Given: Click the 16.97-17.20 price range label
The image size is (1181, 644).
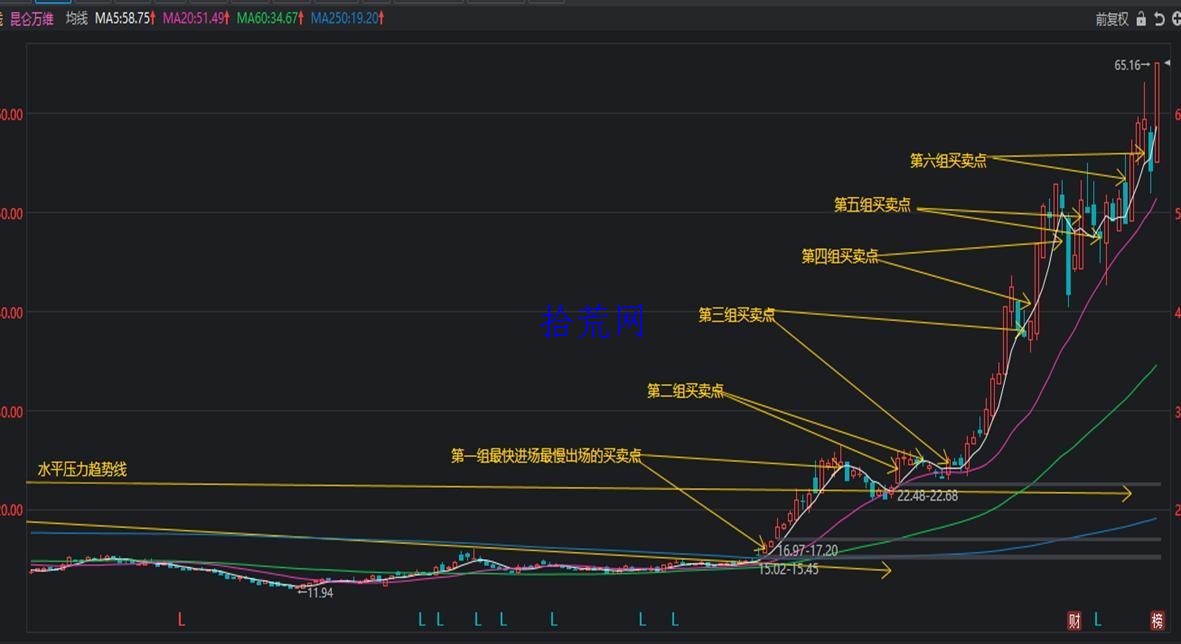Looking at the screenshot, I should tap(807, 551).
